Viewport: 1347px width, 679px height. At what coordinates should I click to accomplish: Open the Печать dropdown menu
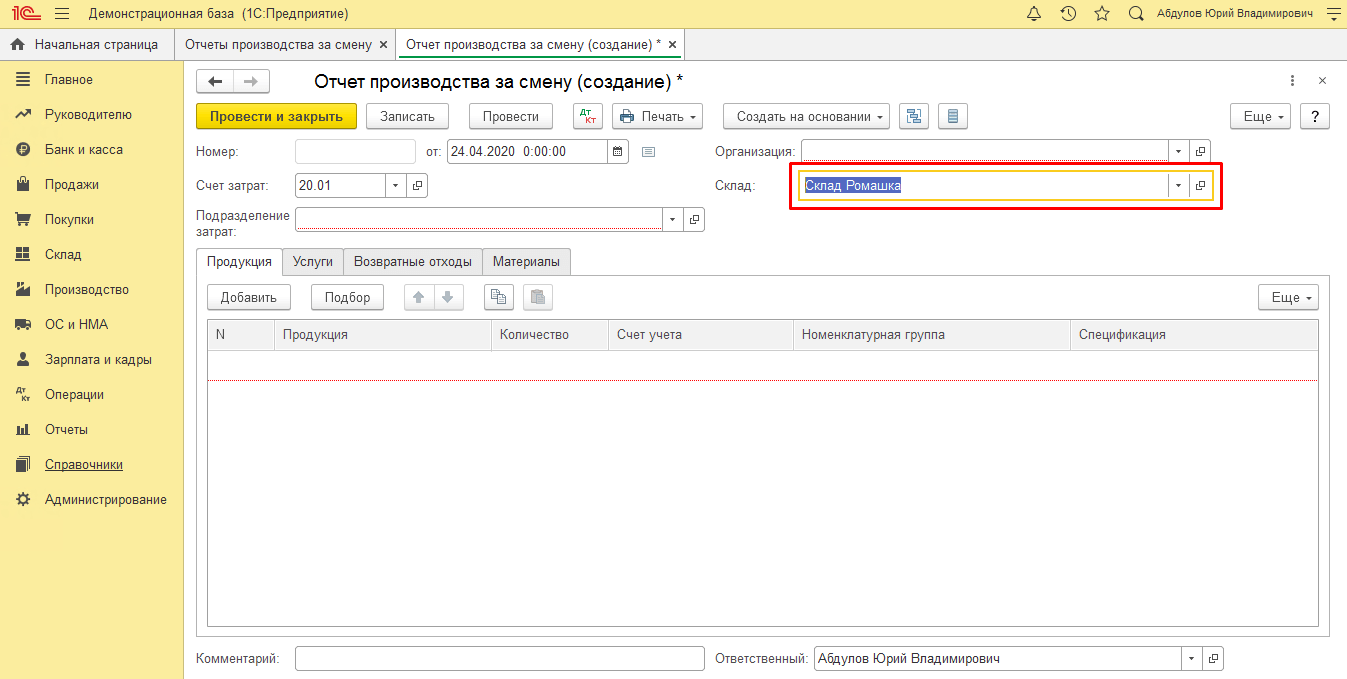(x=657, y=116)
